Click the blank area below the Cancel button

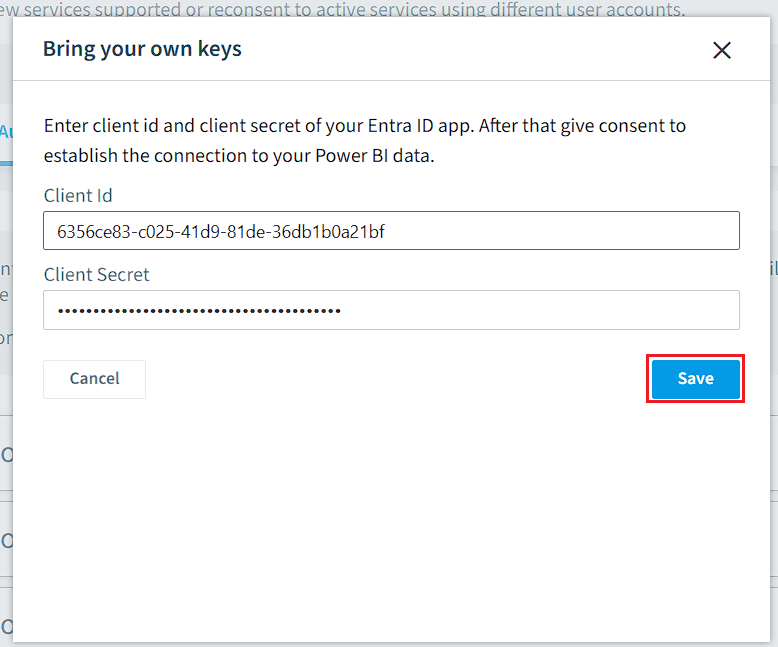pyautogui.click(x=94, y=496)
